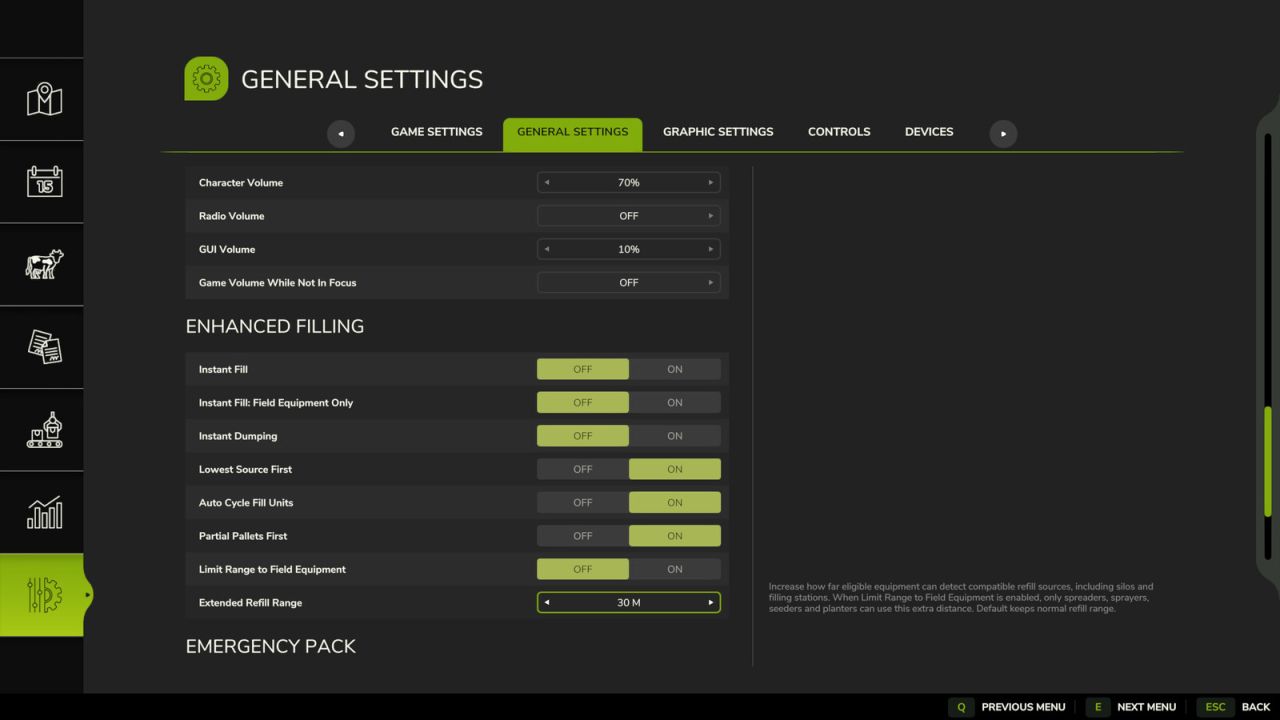This screenshot has height=720, width=1280.
Task: Switch to the Devices tab
Action: (929, 132)
